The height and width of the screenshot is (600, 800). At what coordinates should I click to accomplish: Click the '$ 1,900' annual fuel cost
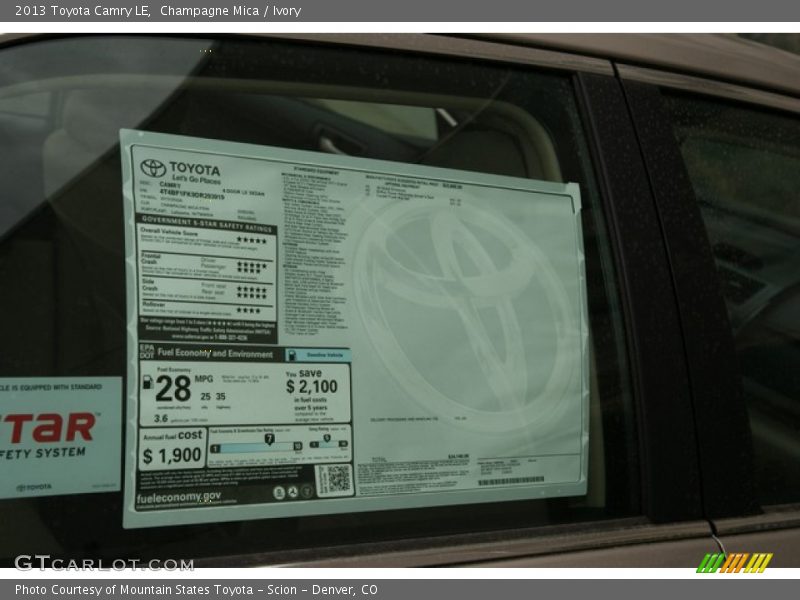pos(172,456)
